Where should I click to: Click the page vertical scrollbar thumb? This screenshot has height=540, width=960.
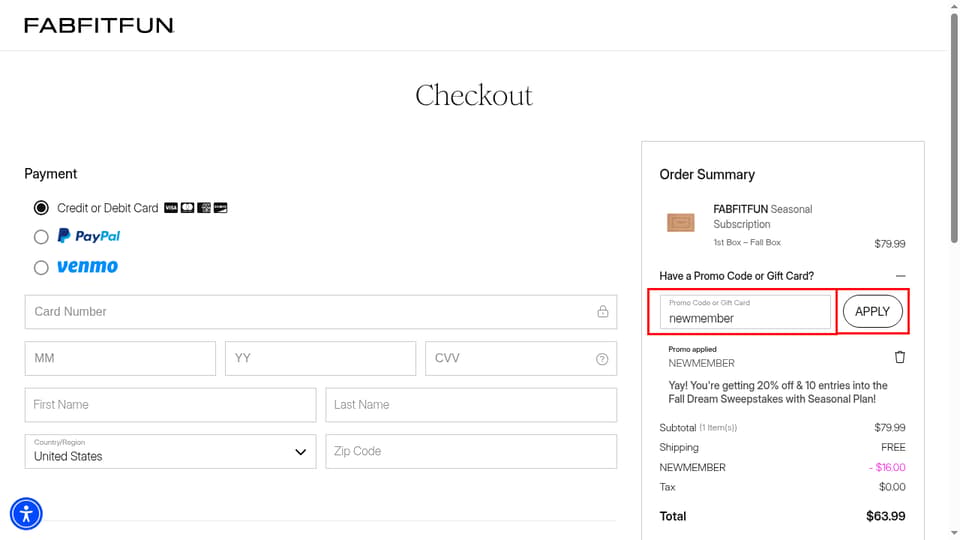[954, 129]
